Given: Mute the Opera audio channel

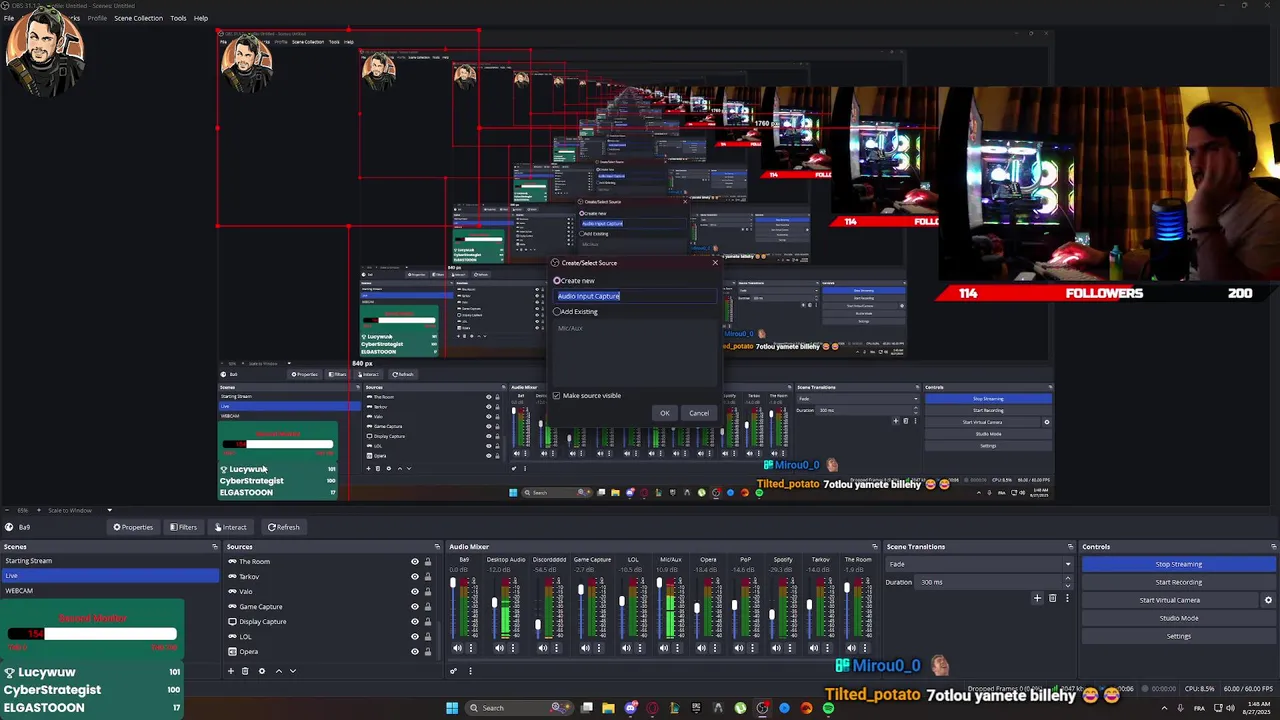Looking at the screenshot, I should (x=701, y=648).
